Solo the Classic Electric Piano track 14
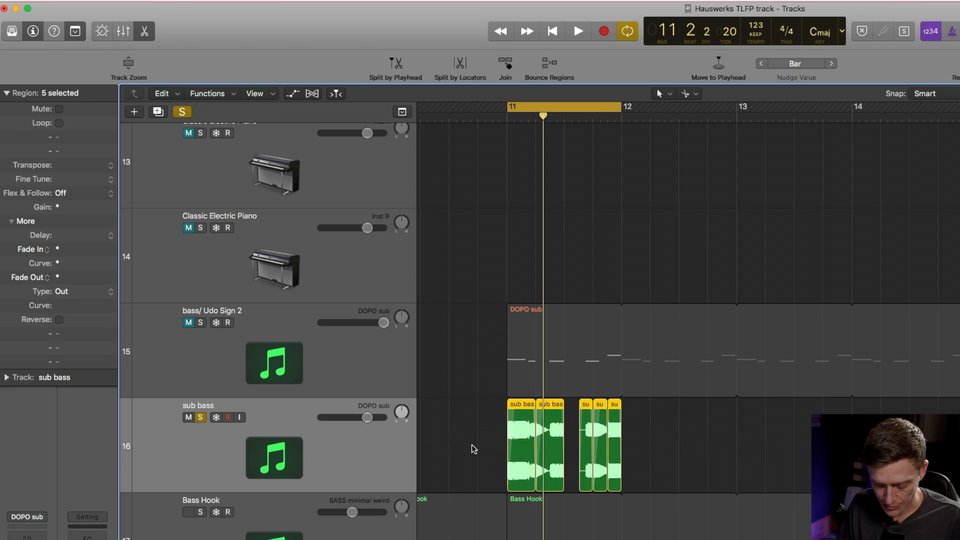Screen dimensions: 960x540 [200, 228]
